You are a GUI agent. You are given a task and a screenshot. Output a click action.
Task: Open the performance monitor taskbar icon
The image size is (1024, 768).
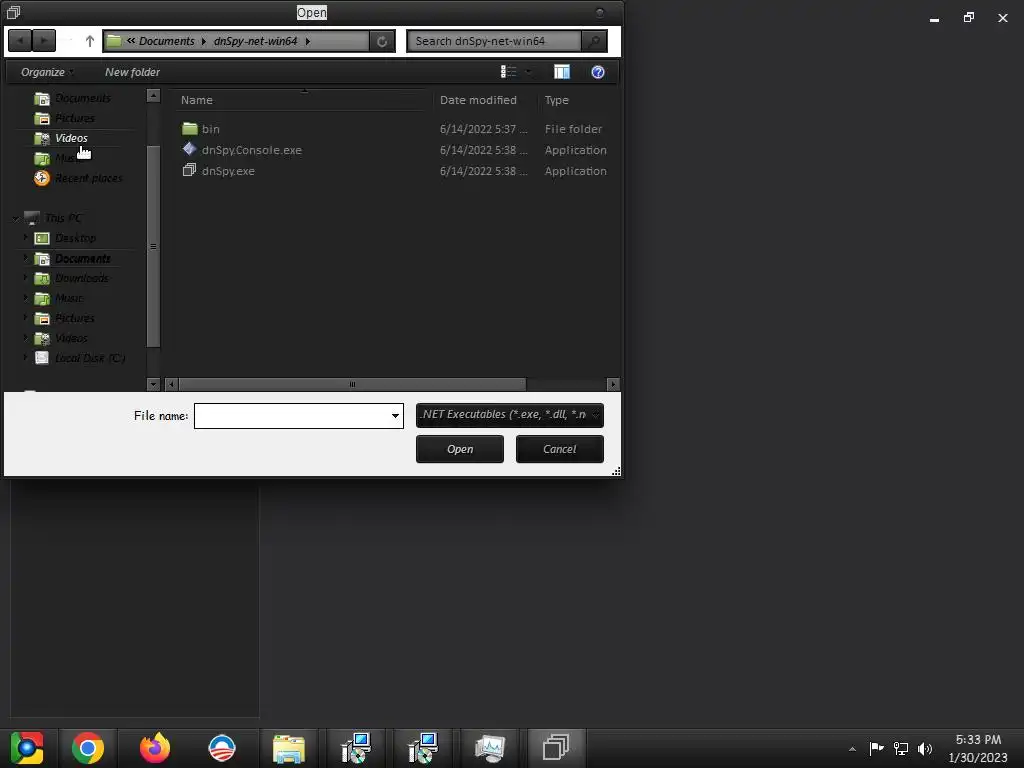click(489, 748)
